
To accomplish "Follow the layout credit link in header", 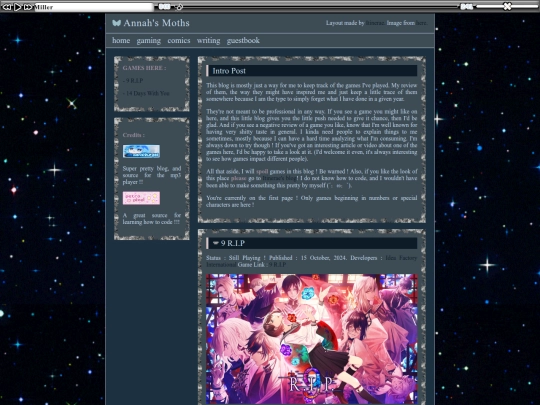I will 375,23.
